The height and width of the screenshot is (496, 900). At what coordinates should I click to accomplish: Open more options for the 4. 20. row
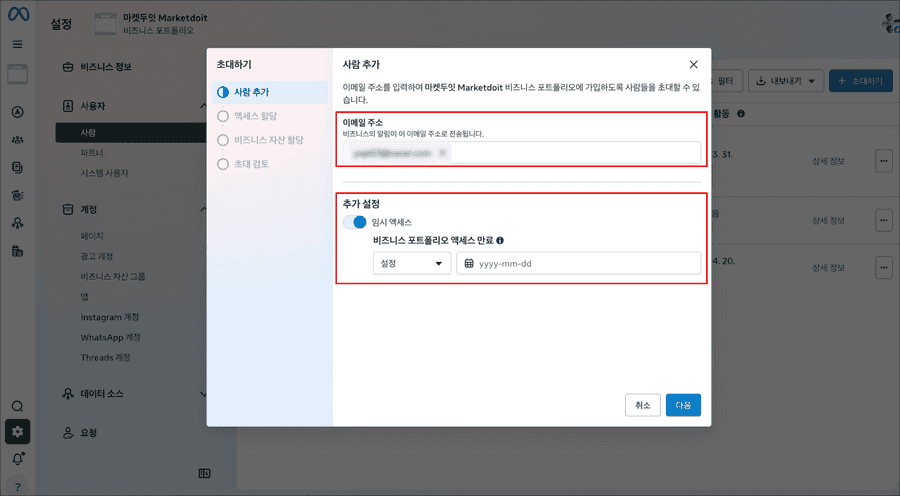(883, 268)
